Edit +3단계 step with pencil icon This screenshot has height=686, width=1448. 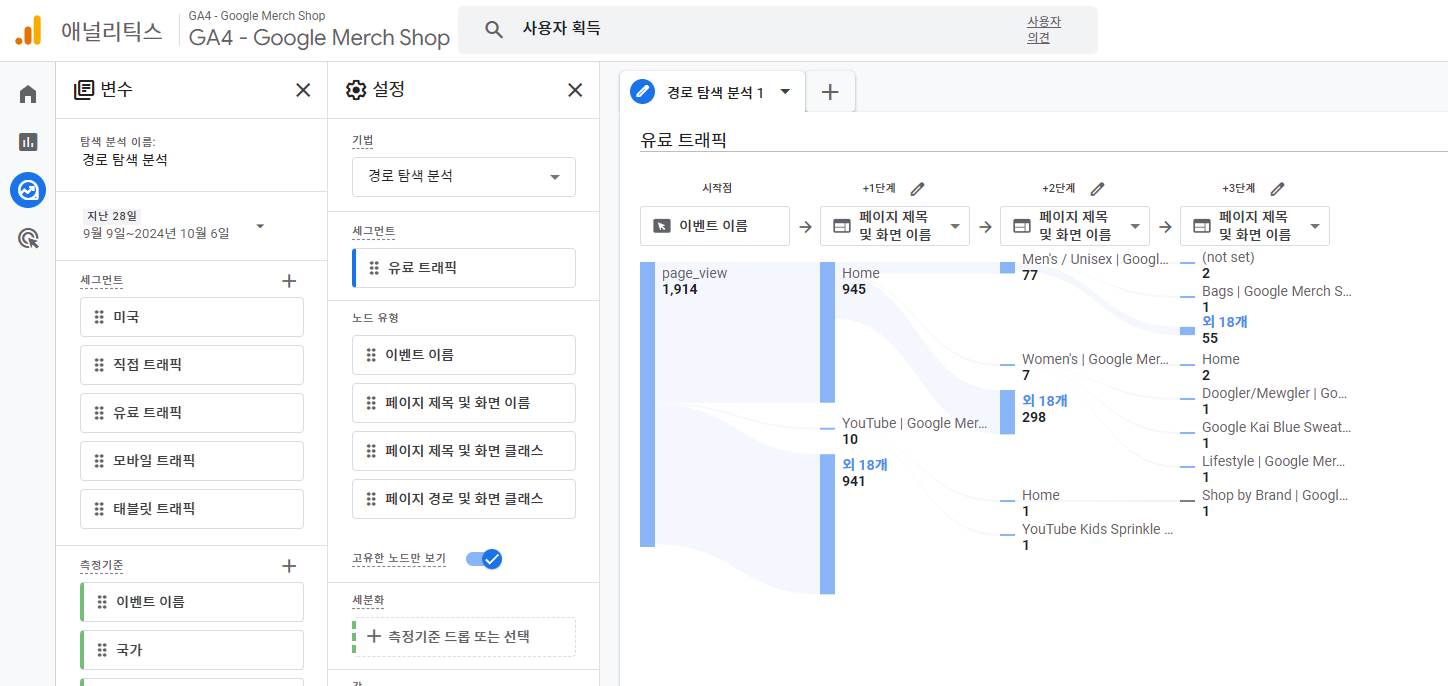tap(1277, 188)
